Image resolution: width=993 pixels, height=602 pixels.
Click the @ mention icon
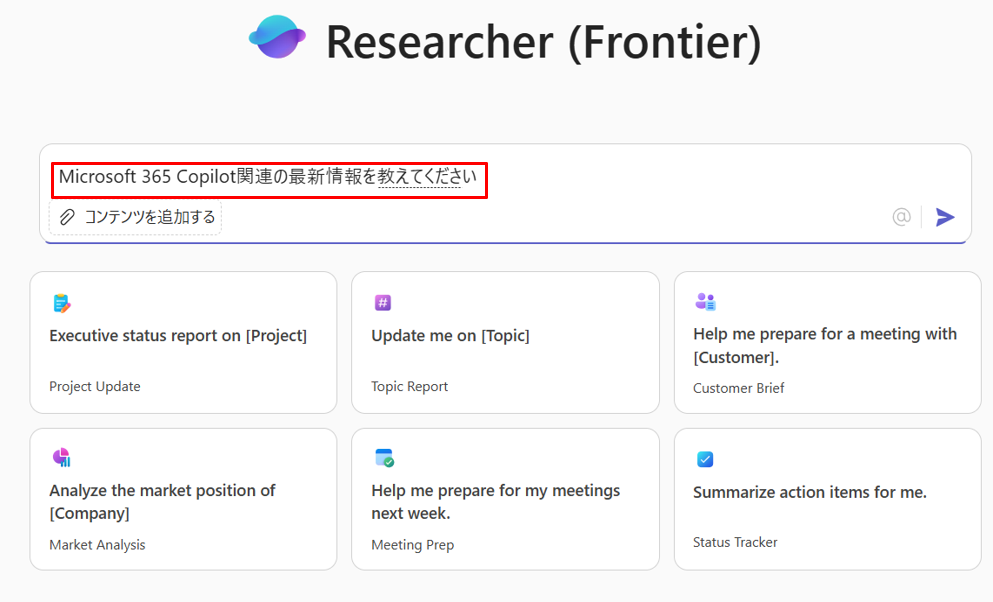901,217
